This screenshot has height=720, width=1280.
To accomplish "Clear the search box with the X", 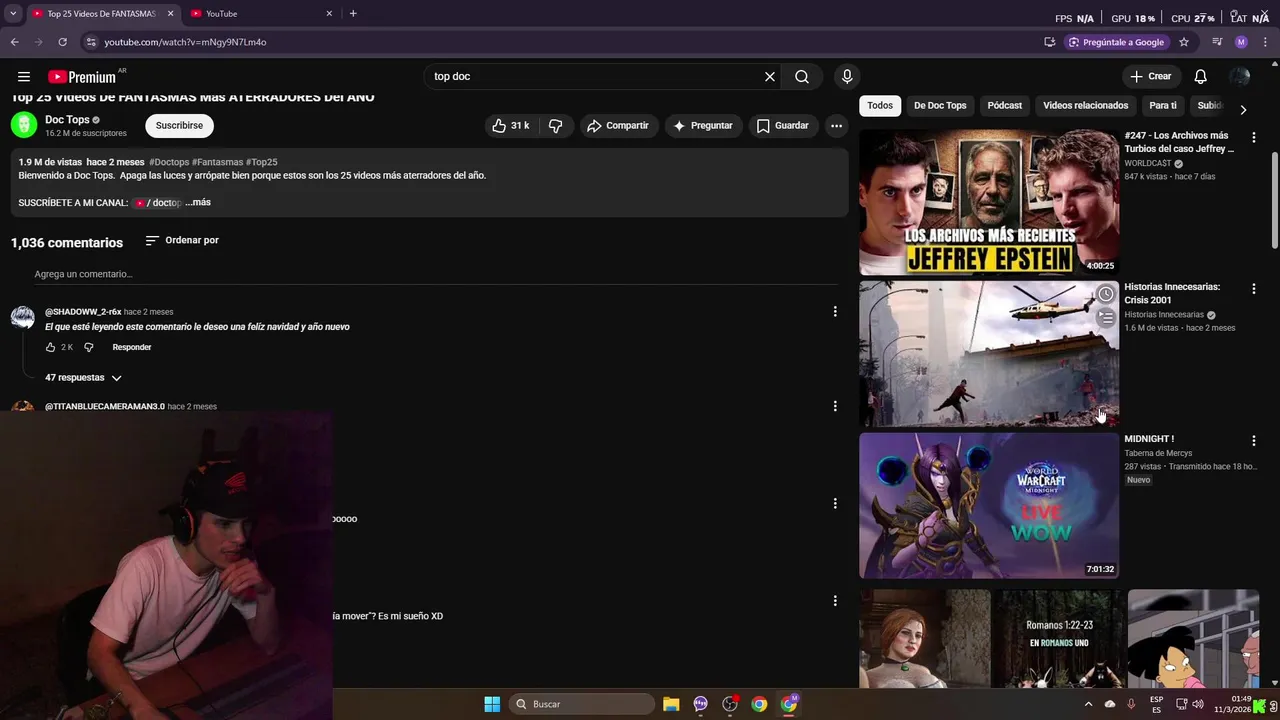I will (770, 77).
